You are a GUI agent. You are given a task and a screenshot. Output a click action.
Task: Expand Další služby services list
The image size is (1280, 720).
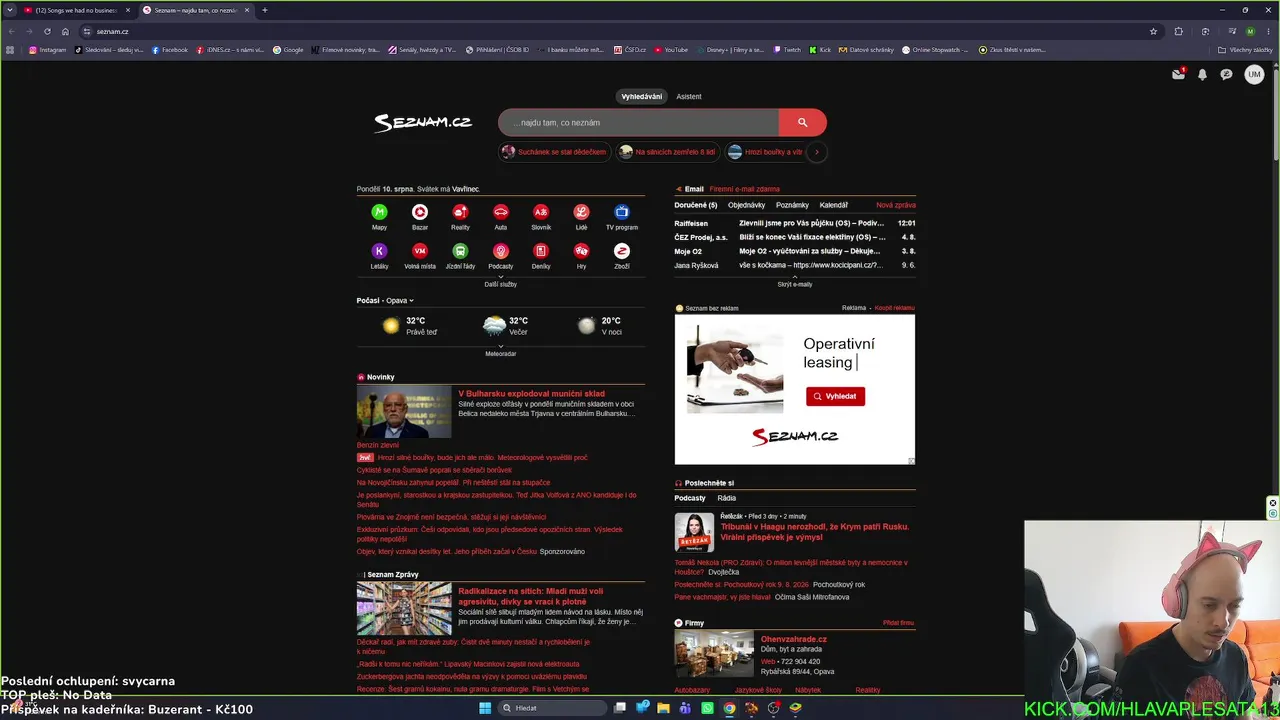point(501,283)
